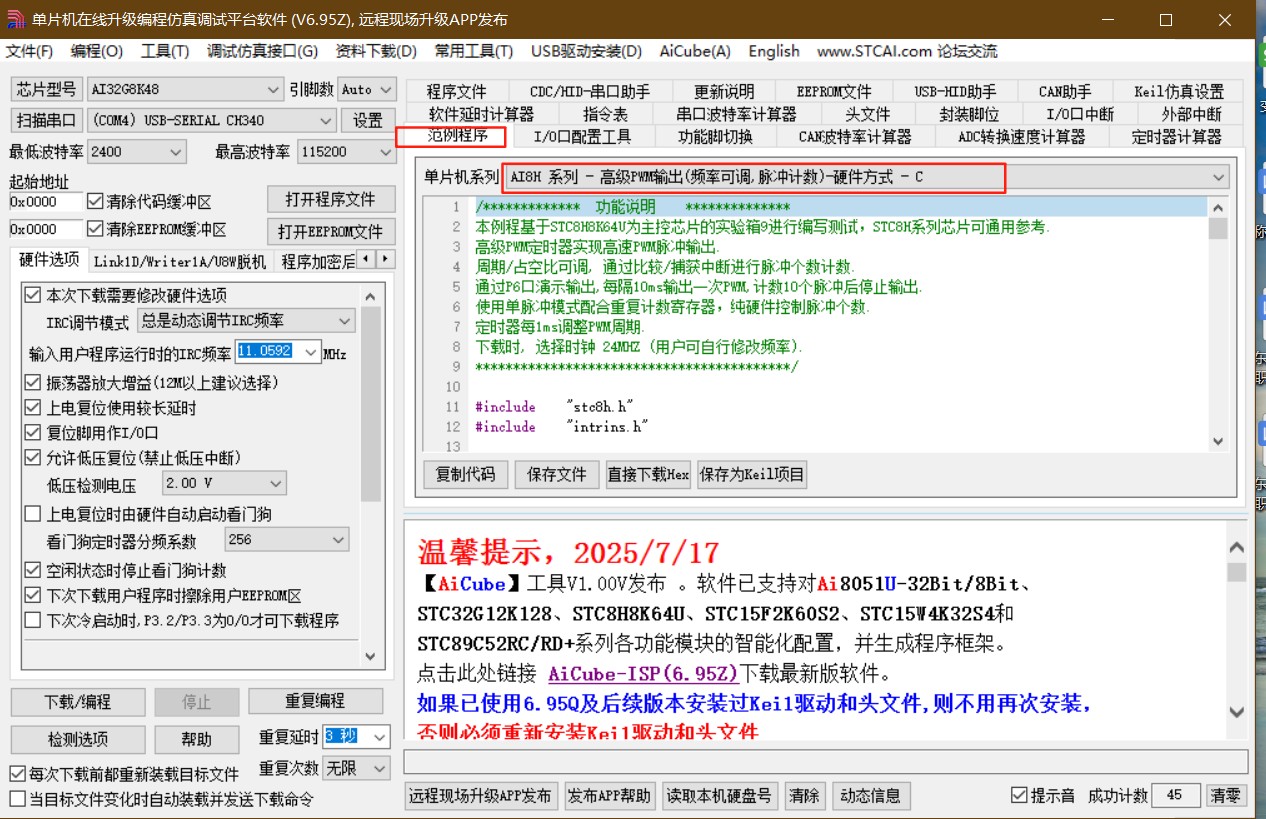Click 打开EEPROM文件 button
The height and width of the screenshot is (819, 1266).
coord(333,231)
